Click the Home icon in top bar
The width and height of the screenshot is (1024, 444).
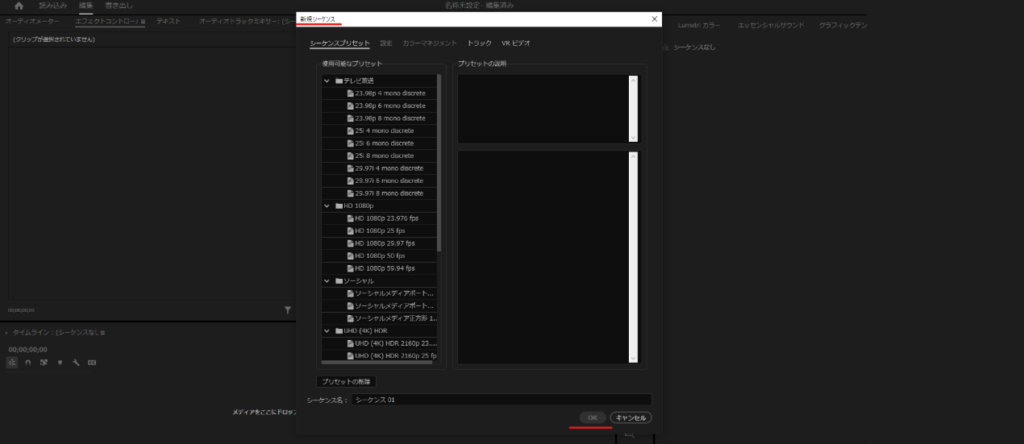[x=18, y=6]
